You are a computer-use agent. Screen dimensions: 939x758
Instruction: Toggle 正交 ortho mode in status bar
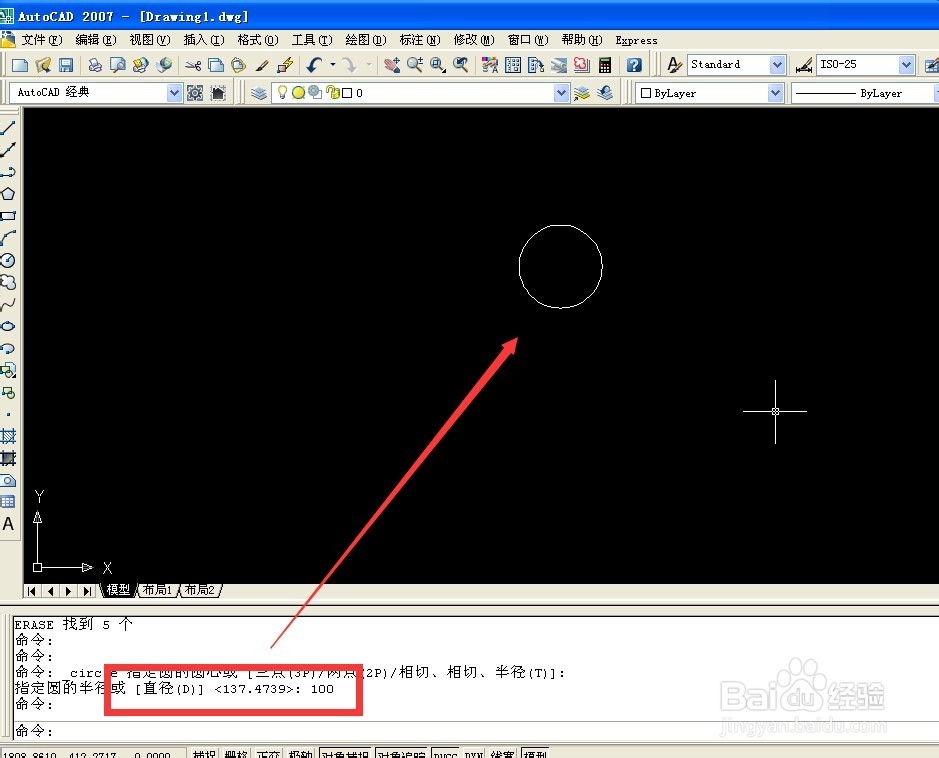pyautogui.click(x=268, y=753)
